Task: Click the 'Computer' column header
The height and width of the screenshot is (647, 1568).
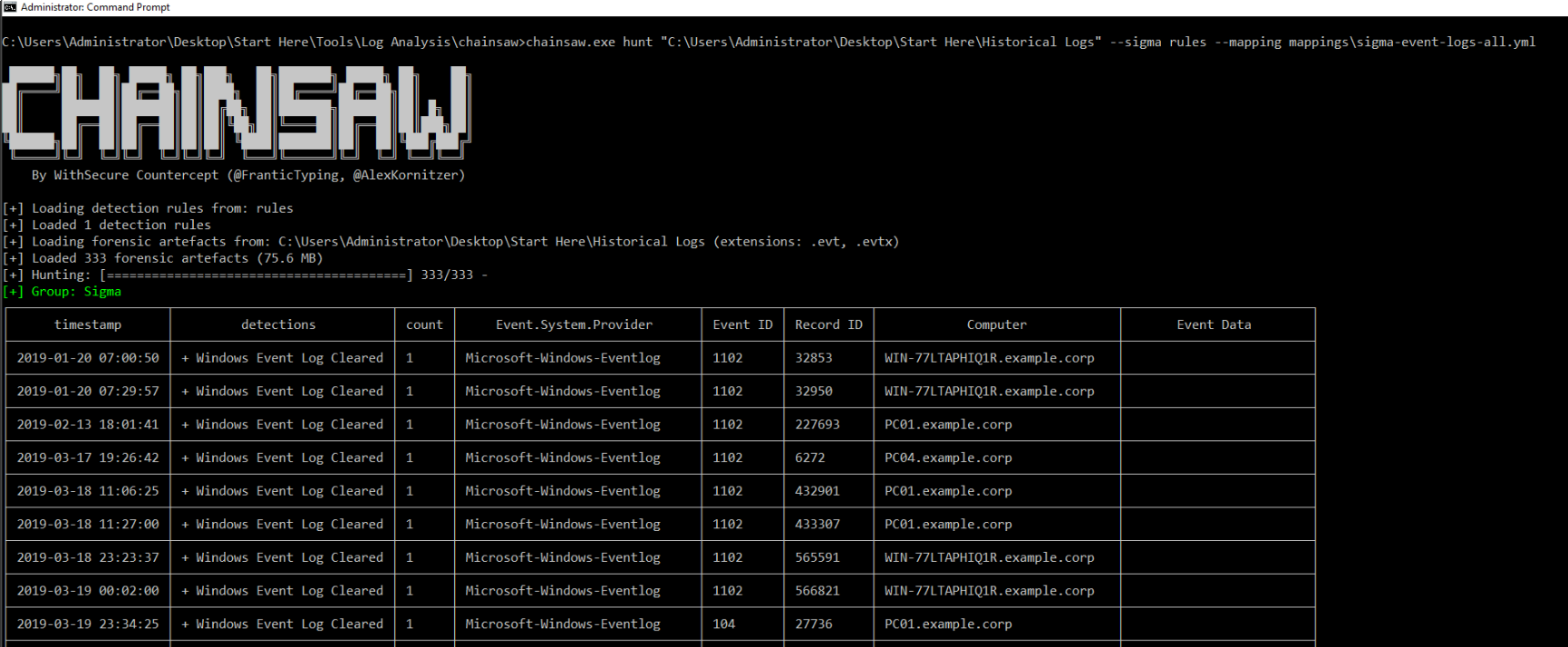Action: [997, 324]
